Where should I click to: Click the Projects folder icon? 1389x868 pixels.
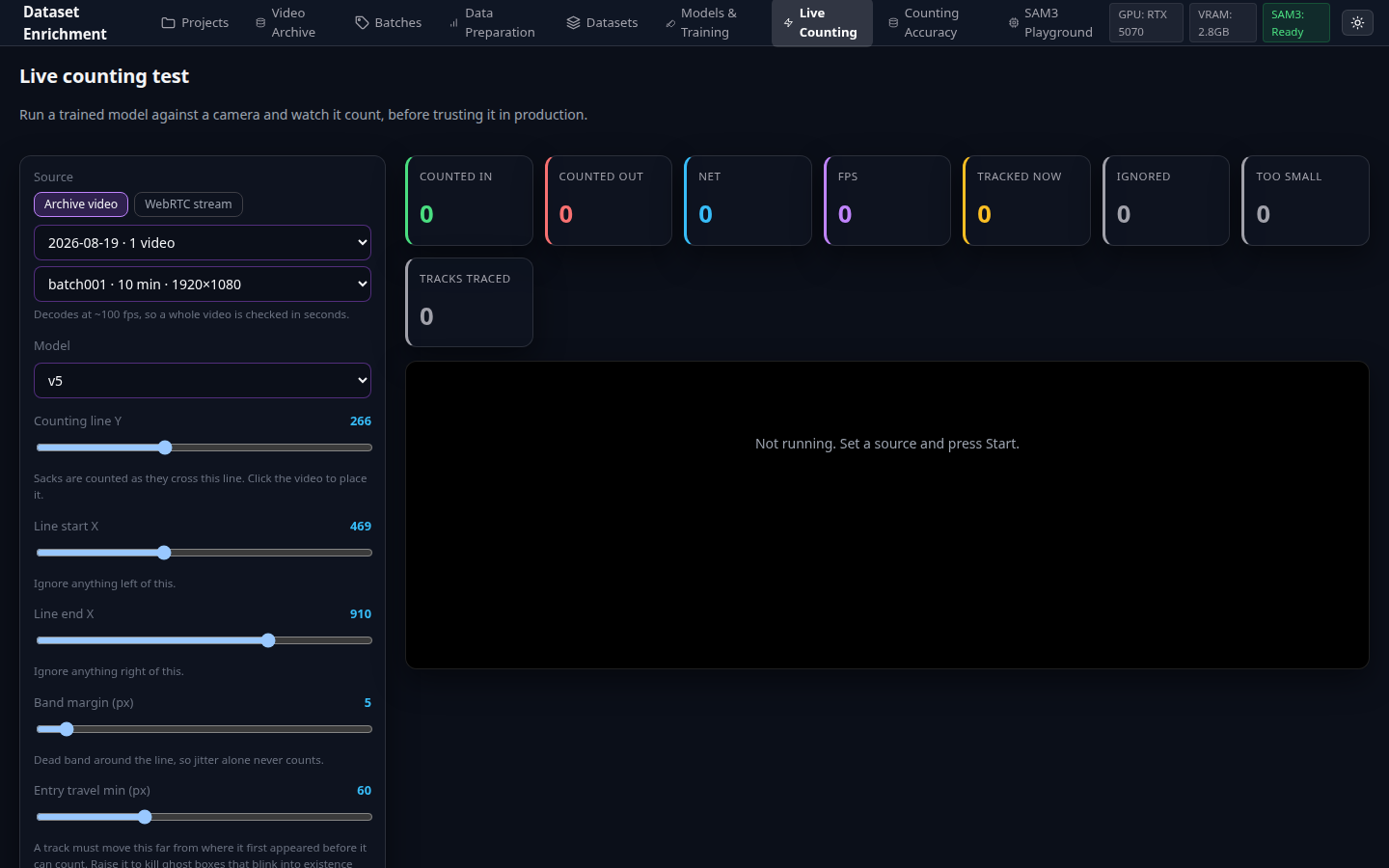pos(169,22)
